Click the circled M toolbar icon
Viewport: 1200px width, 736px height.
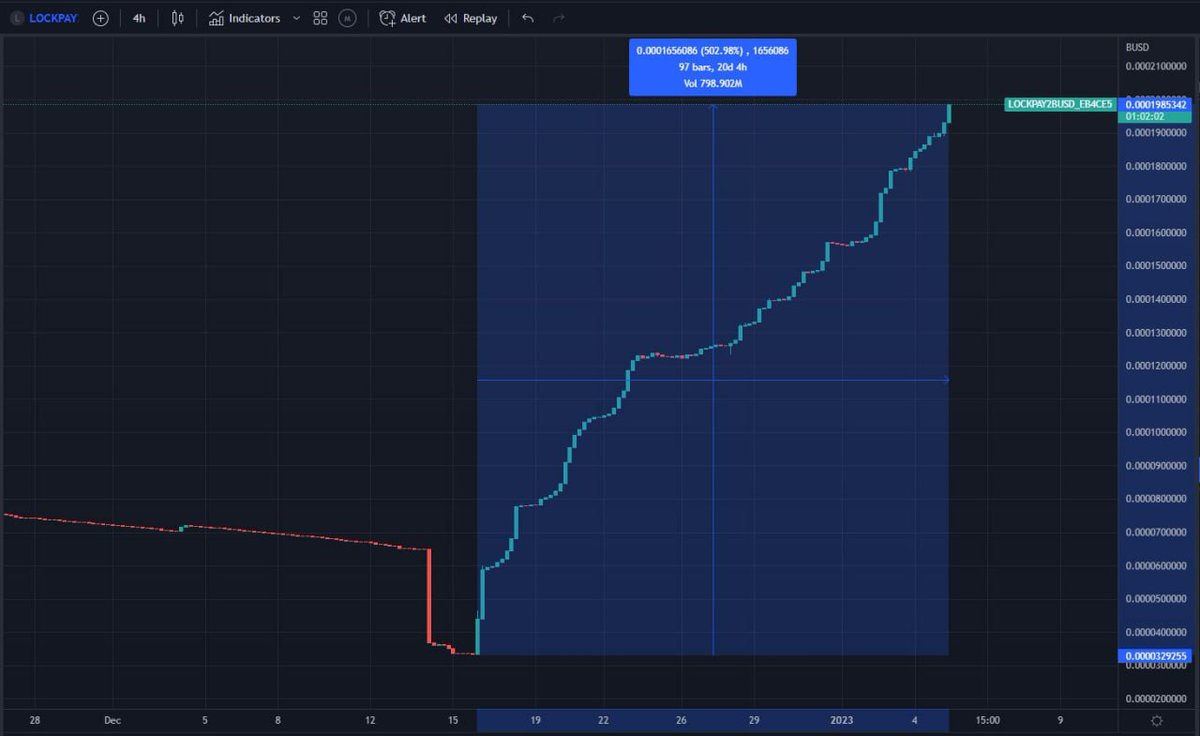(347, 18)
